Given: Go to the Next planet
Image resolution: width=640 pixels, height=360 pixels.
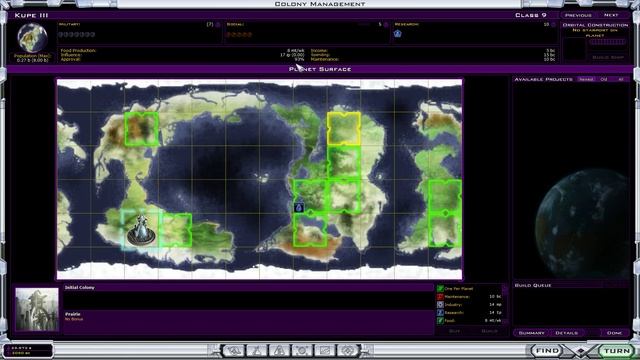Looking at the screenshot, I should [x=611, y=15].
